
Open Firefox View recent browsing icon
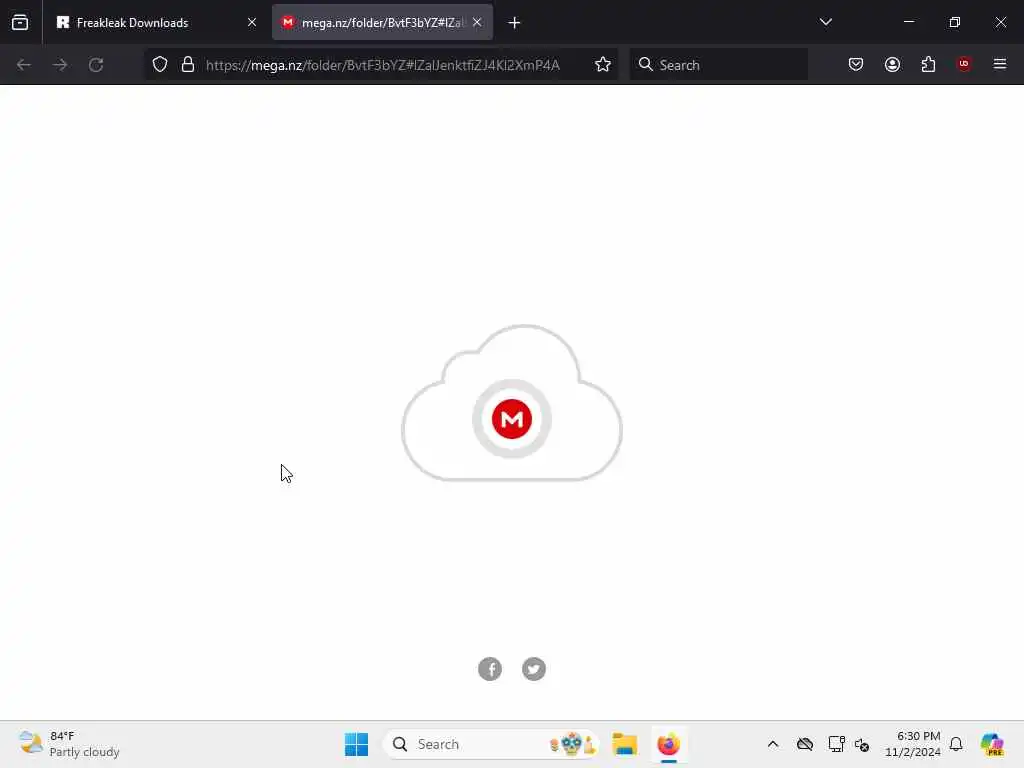coord(20,22)
